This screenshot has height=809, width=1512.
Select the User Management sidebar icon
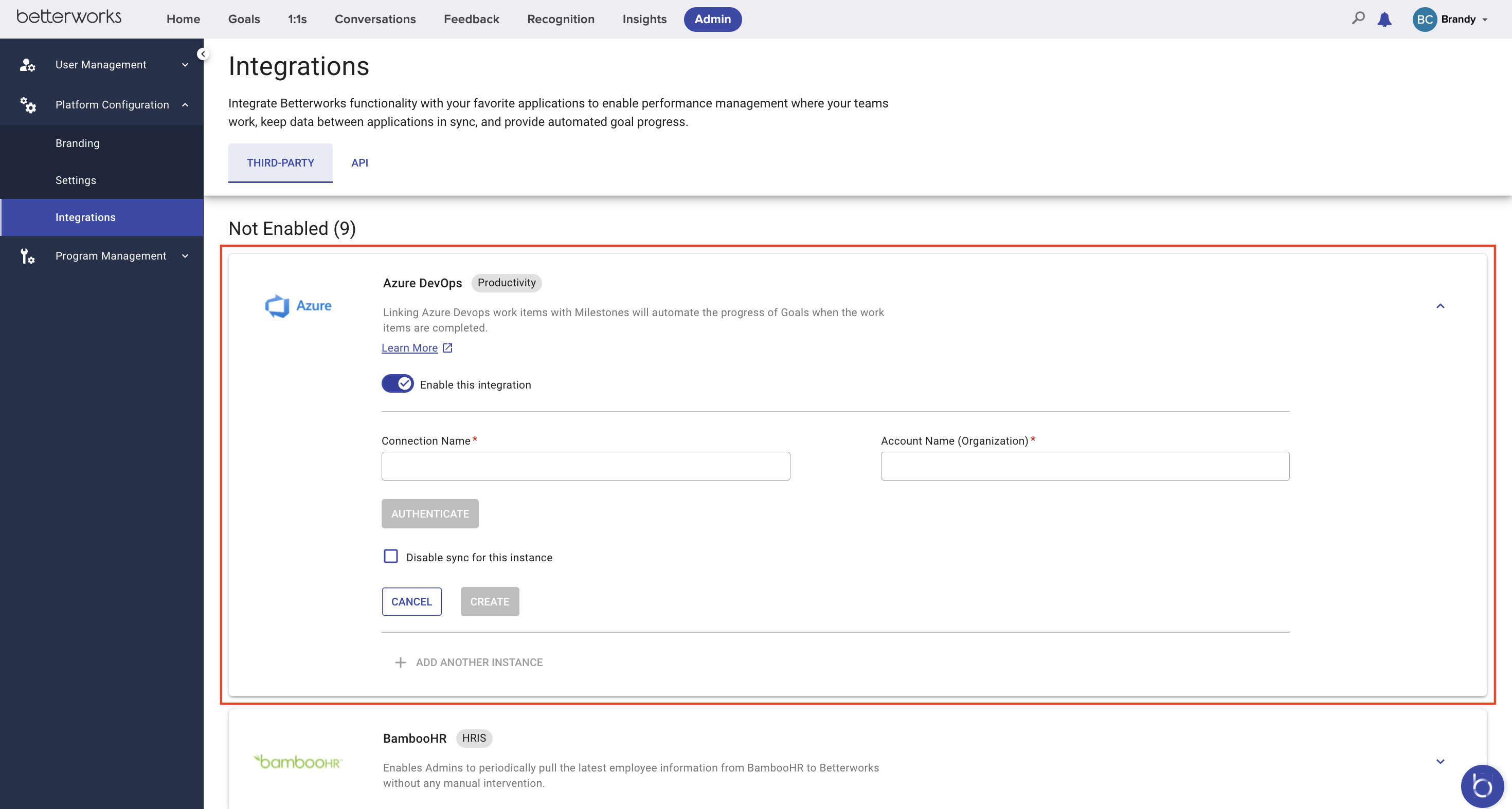pyautogui.click(x=28, y=65)
